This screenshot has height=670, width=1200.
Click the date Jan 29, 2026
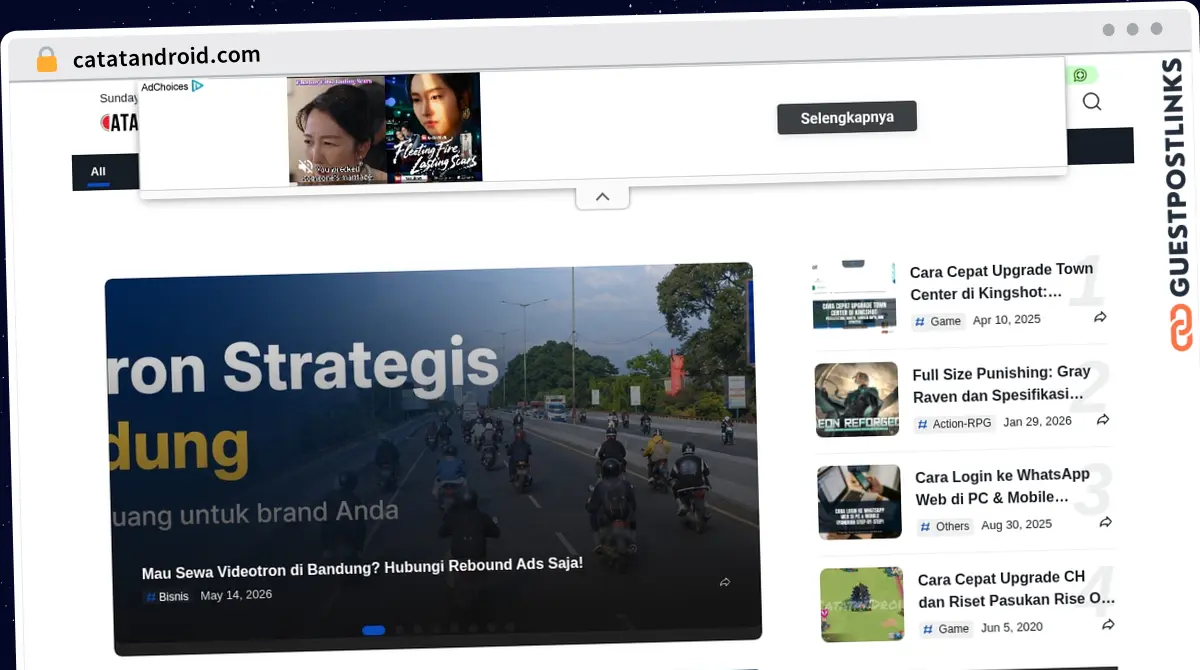coord(1038,422)
